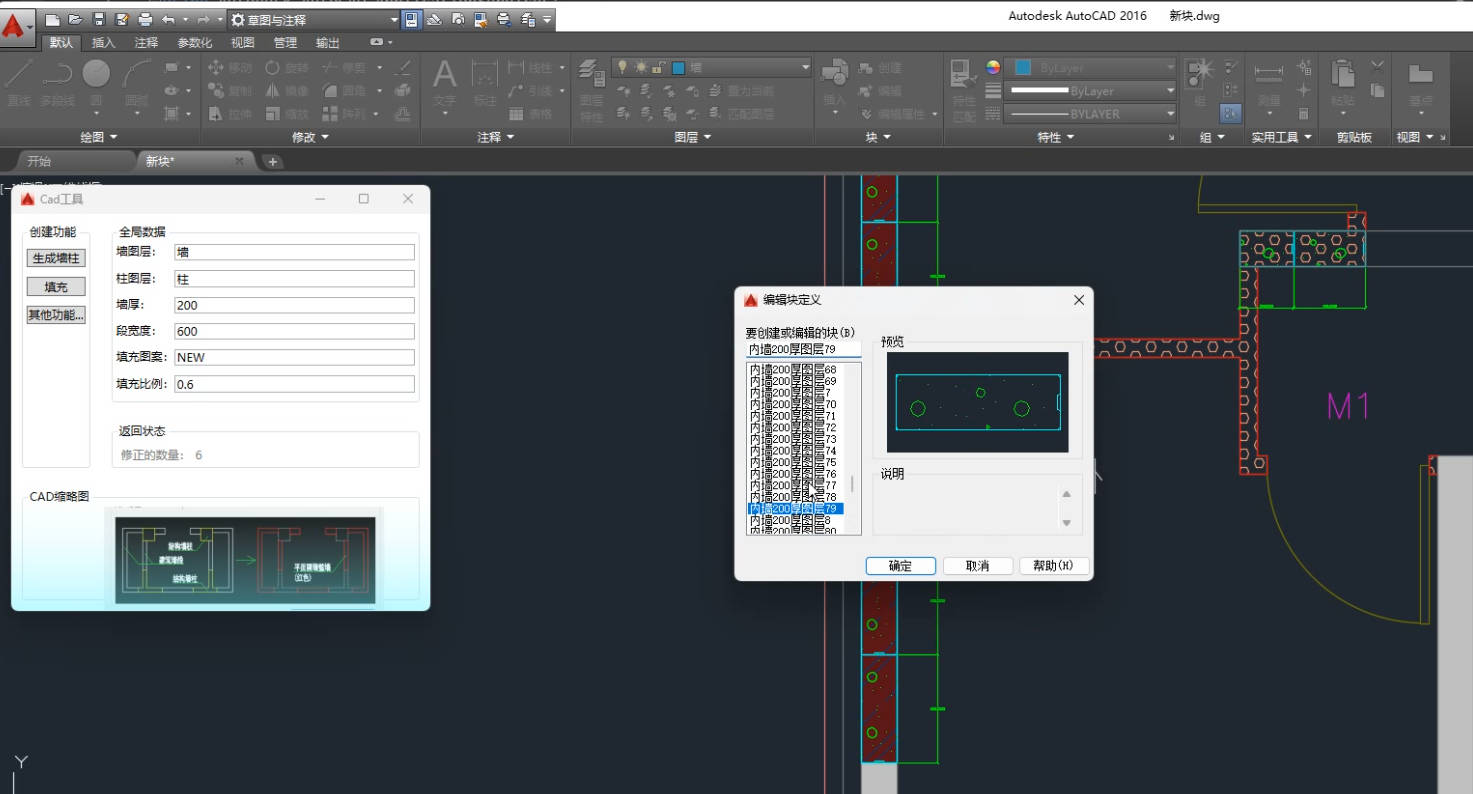
Task: Click the Paste (粘贴) clipboard icon
Action: (x=1342, y=75)
